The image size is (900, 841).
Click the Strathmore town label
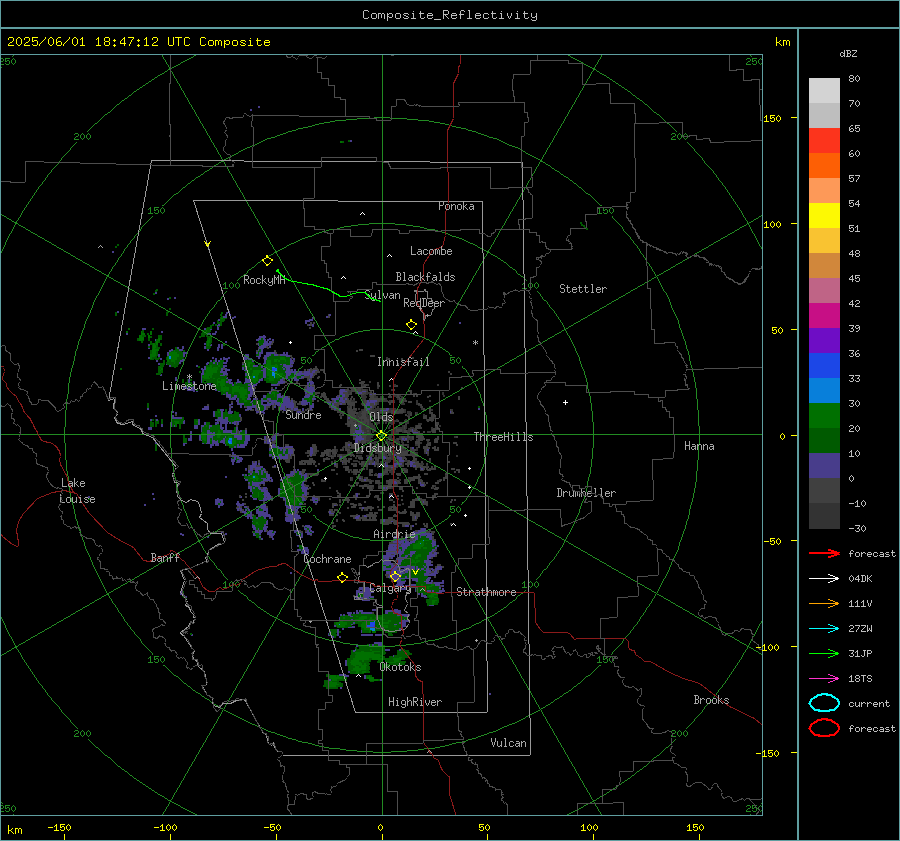[486, 592]
